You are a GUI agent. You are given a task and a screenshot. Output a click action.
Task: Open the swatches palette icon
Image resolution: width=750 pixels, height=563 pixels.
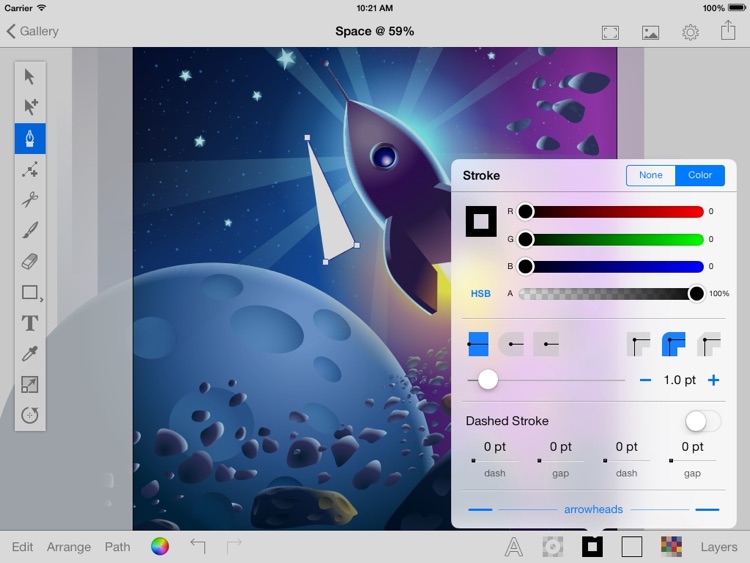[x=671, y=547]
